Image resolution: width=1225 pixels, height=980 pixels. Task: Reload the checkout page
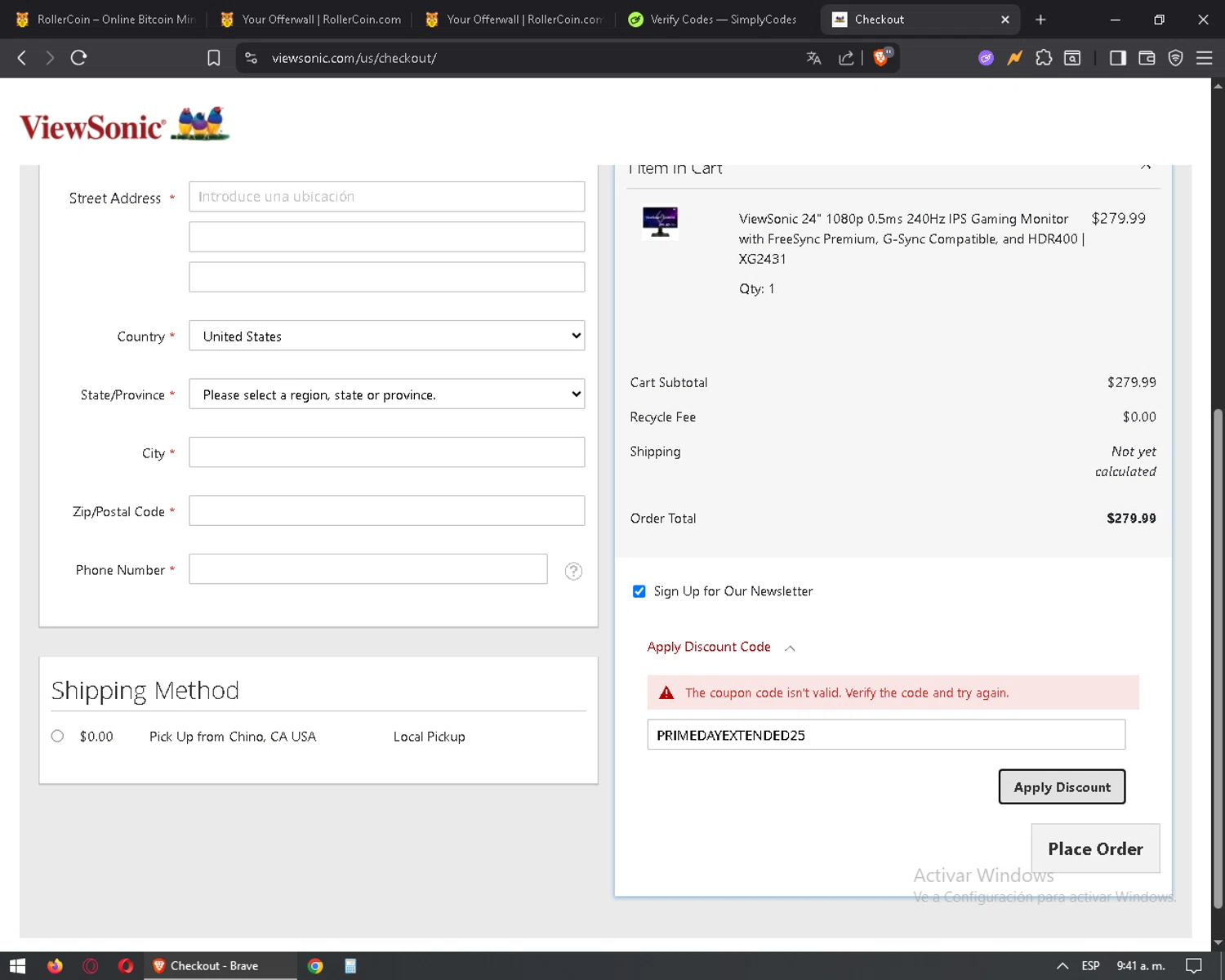pyautogui.click(x=78, y=58)
